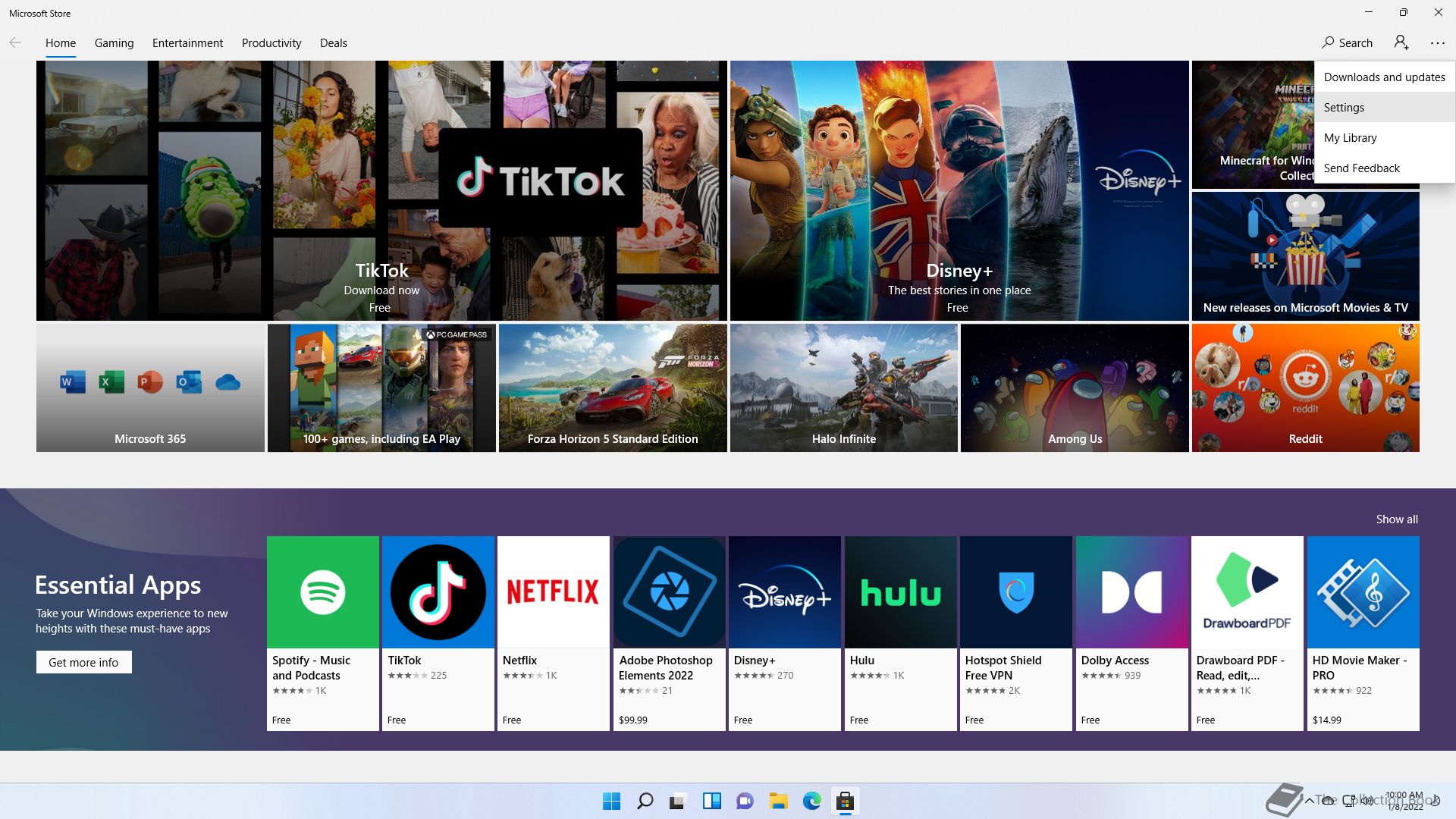Open 100+ games including EA Play tile
The width and height of the screenshot is (1456, 819).
pyautogui.click(x=381, y=388)
